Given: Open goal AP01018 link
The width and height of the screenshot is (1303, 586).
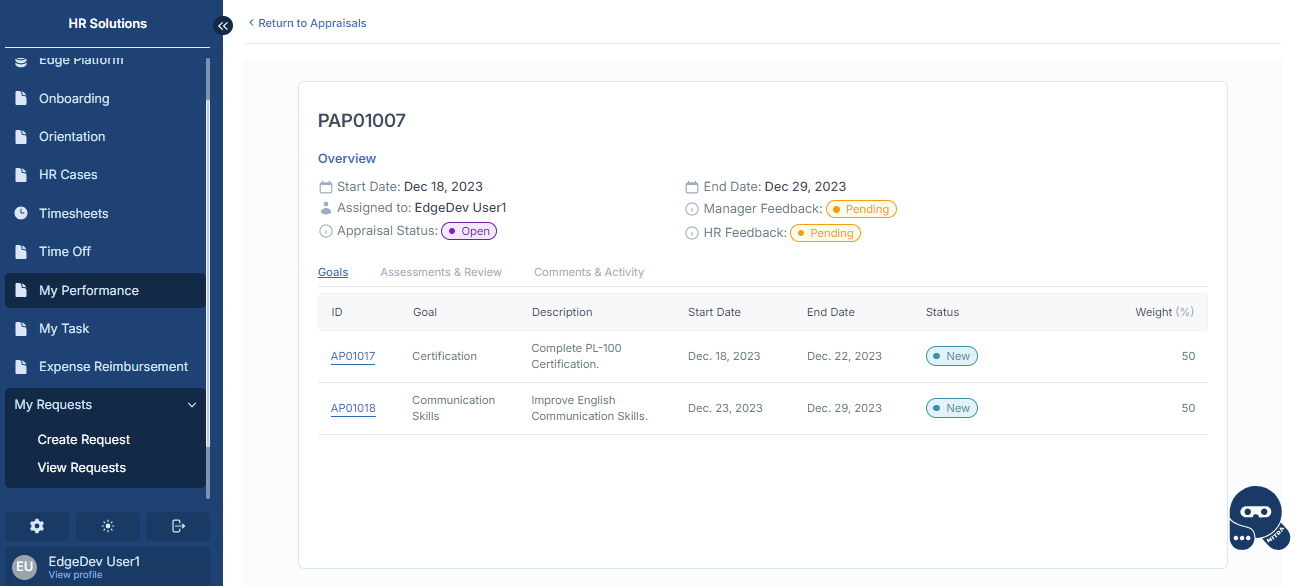Looking at the screenshot, I should [353, 408].
